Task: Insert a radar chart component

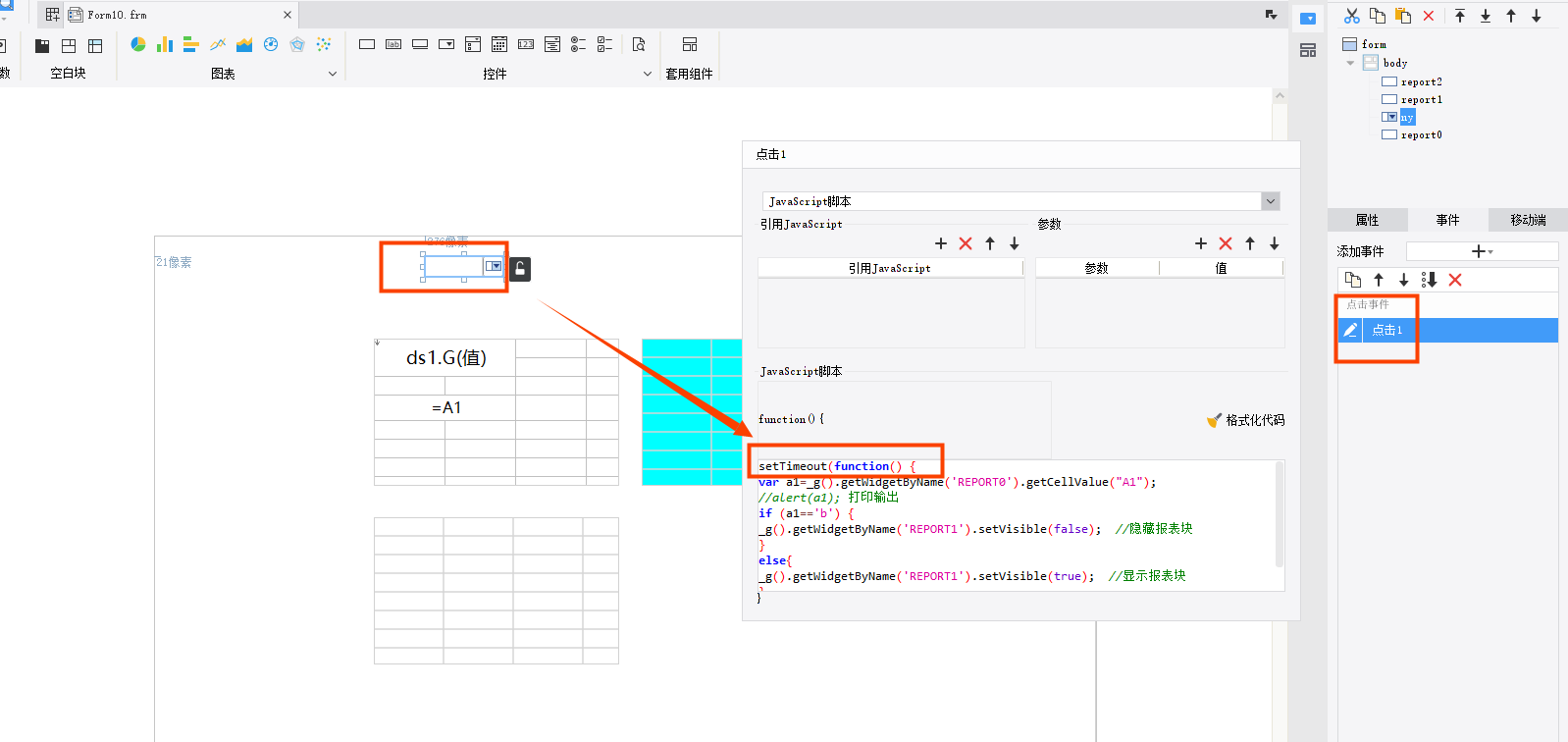Action: [297, 45]
